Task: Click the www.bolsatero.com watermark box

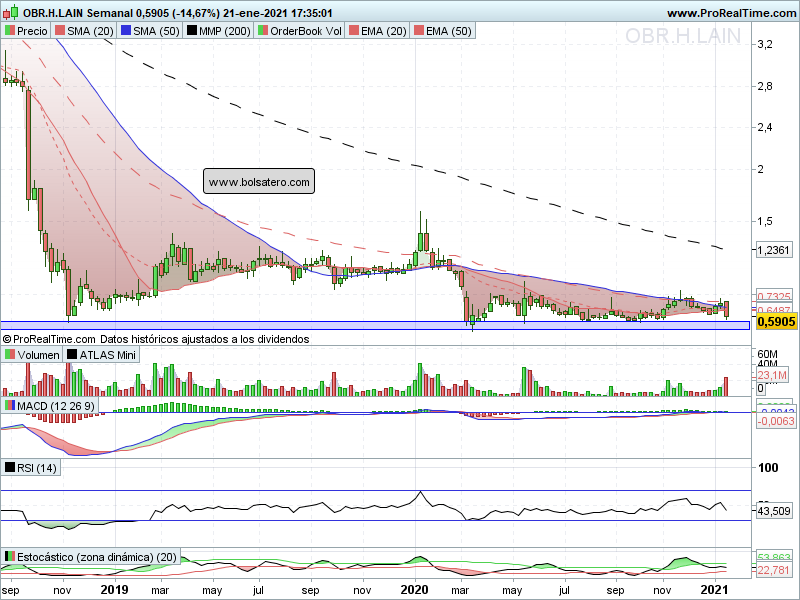Action: point(259,182)
